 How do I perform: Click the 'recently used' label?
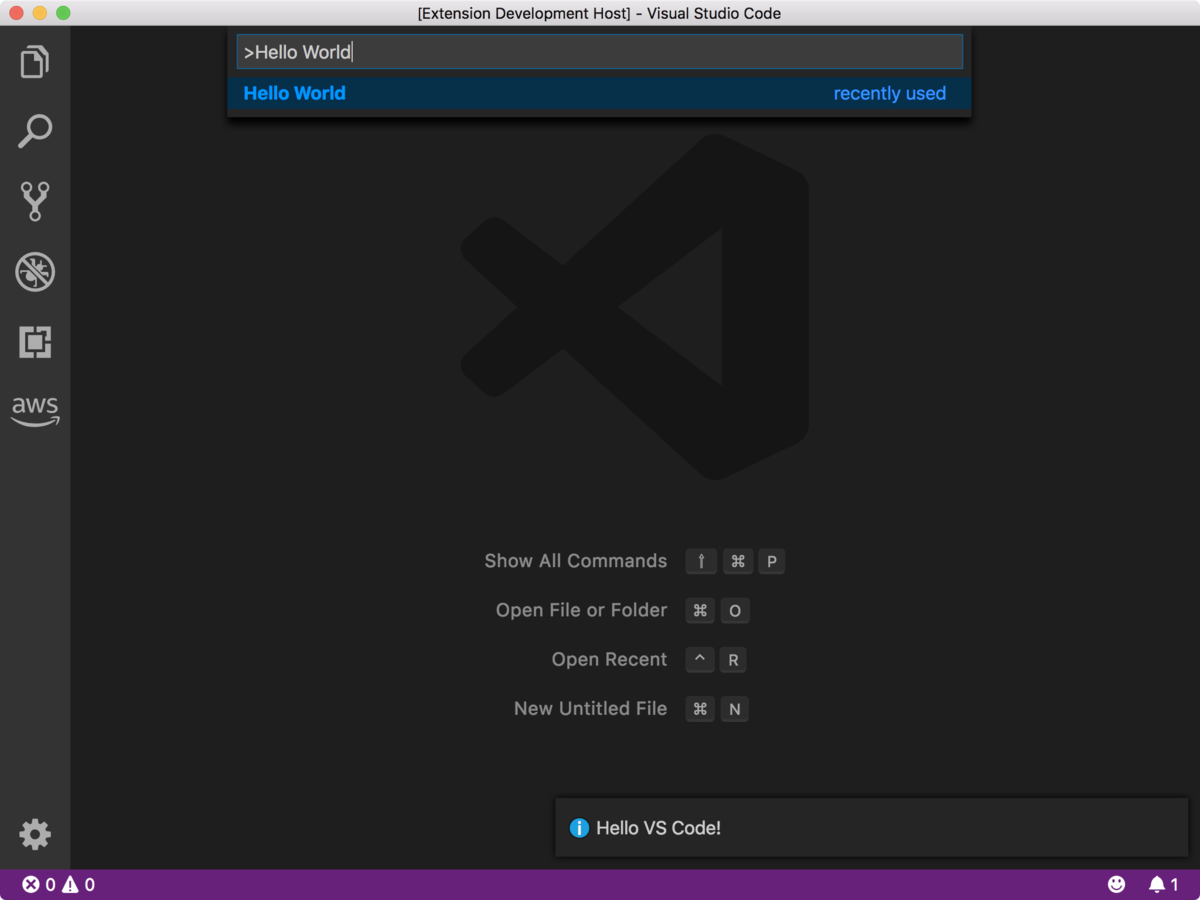pyautogui.click(x=890, y=93)
